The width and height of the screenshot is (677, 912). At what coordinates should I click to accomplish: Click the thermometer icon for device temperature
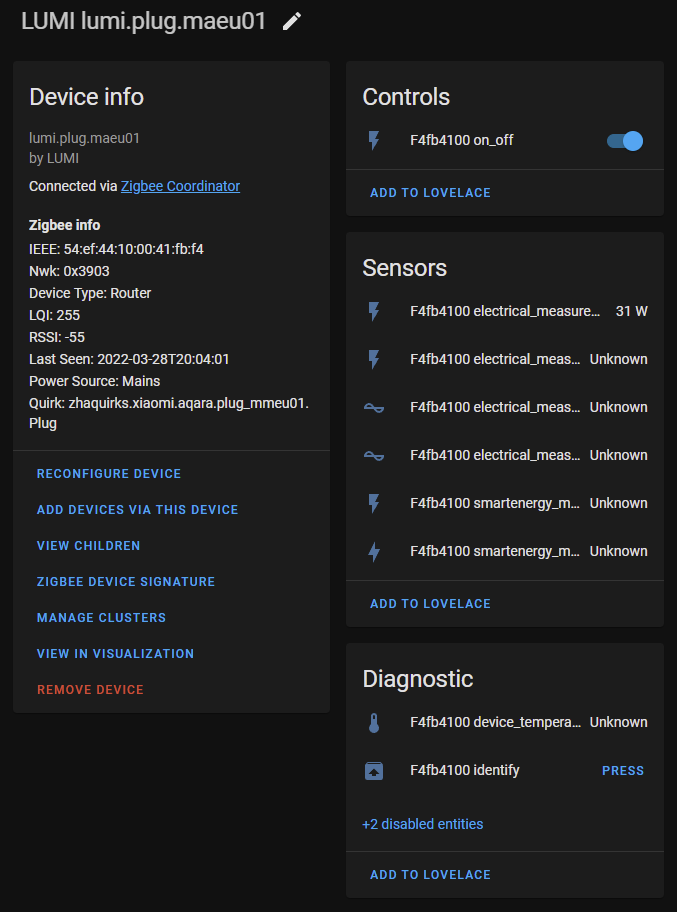tap(374, 722)
